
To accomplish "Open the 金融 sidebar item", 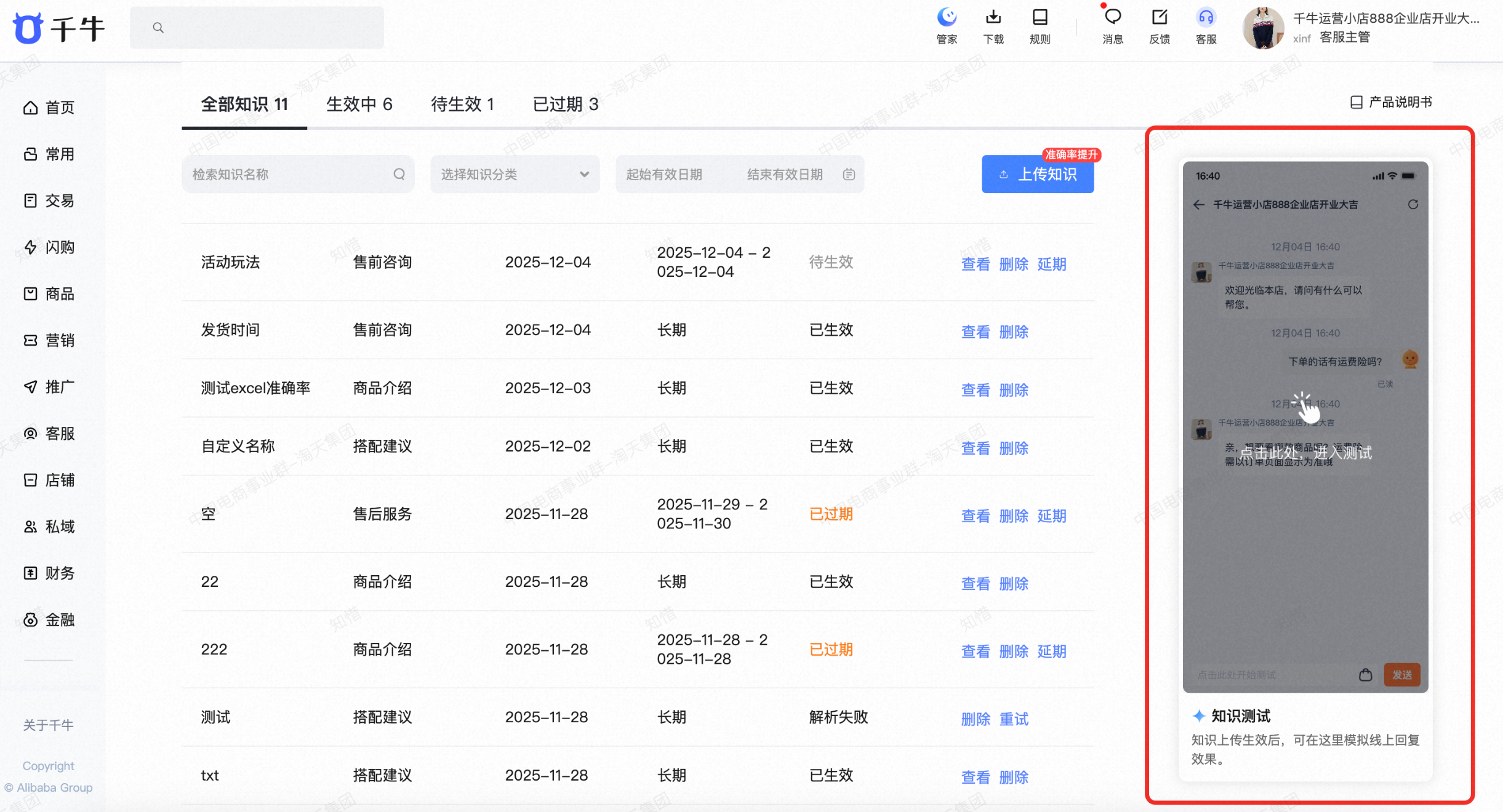I will [49, 620].
